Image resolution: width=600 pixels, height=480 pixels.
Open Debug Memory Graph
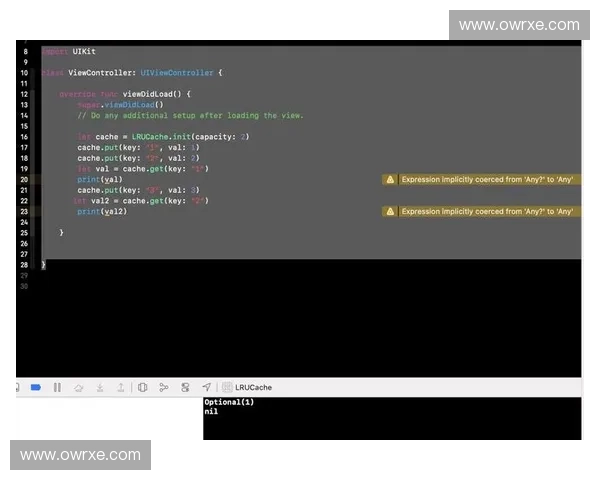(x=164, y=387)
